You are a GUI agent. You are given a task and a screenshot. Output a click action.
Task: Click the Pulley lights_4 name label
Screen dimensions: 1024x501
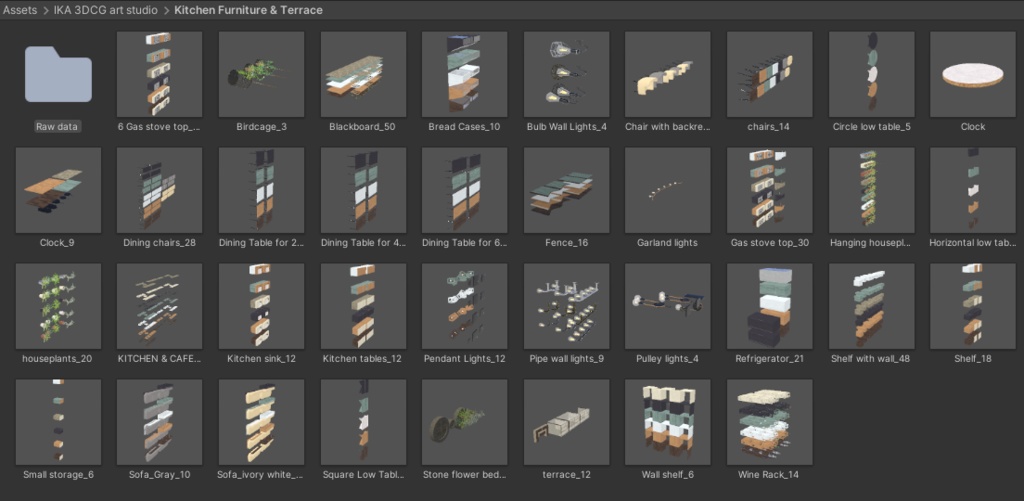point(667,359)
